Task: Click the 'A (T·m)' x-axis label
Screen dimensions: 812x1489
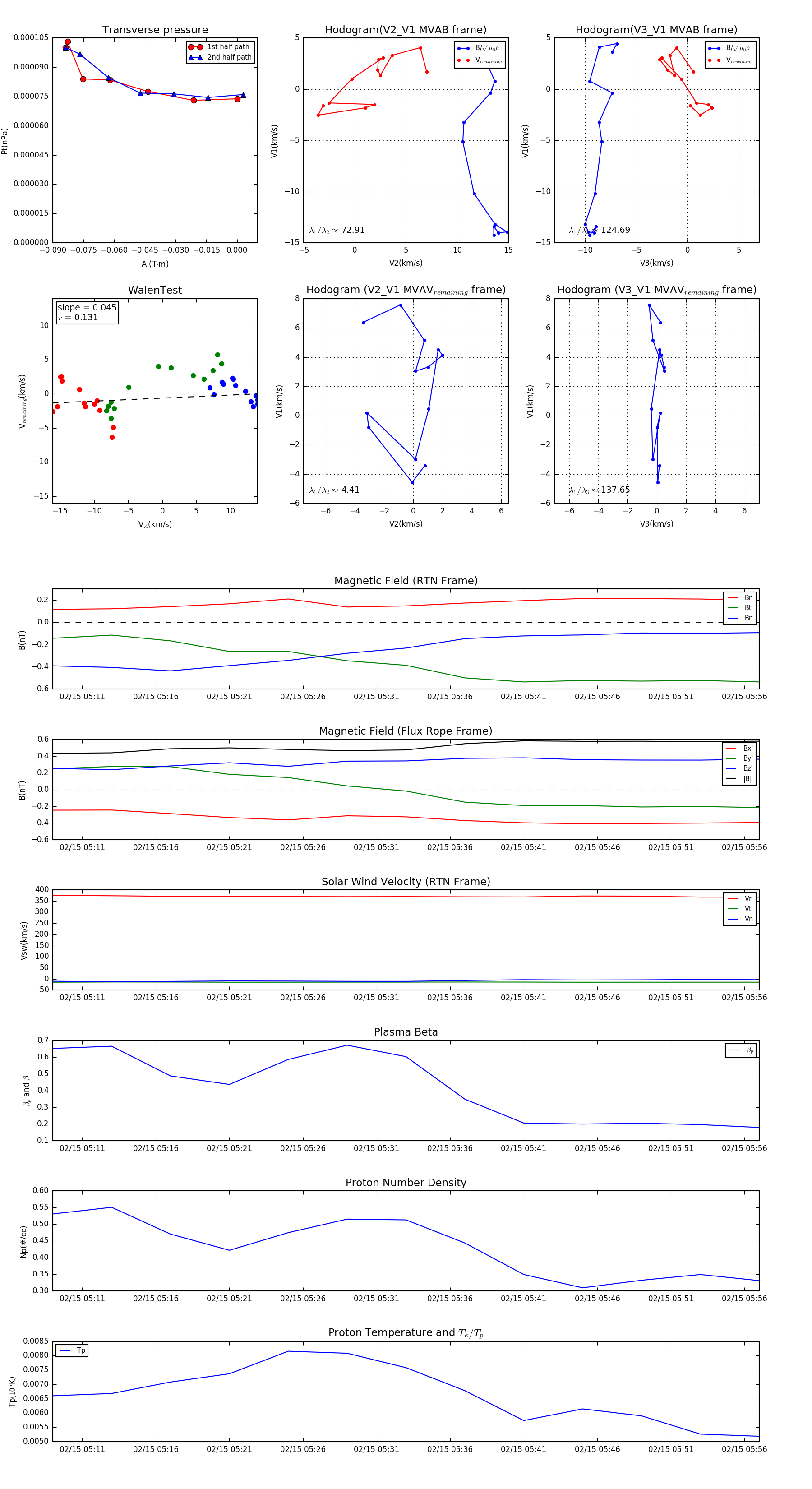Action: [x=155, y=264]
